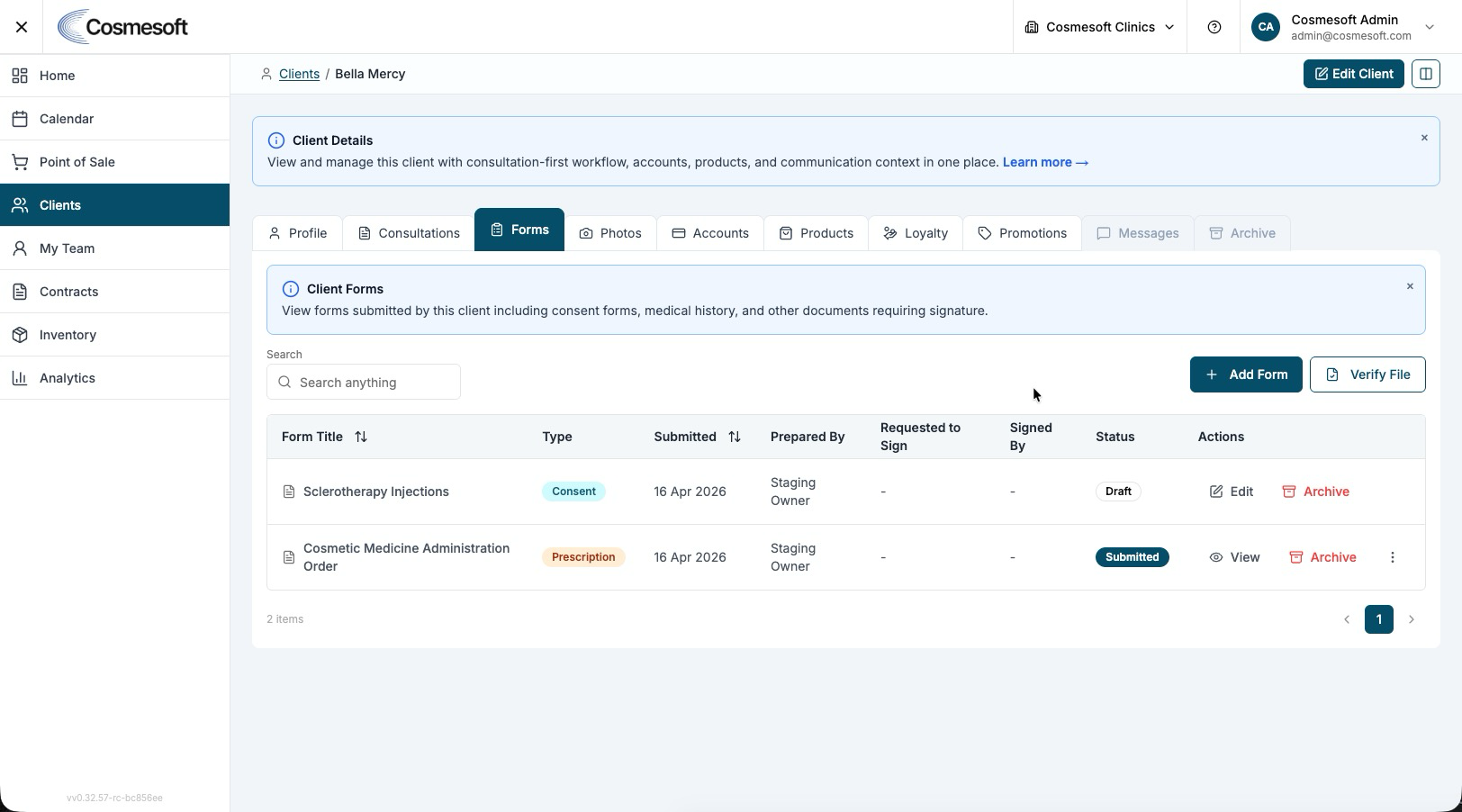This screenshot has width=1462, height=812.
Task: Open the more options menu for Cosmetic Medicine order
Action: pyautogui.click(x=1393, y=557)
